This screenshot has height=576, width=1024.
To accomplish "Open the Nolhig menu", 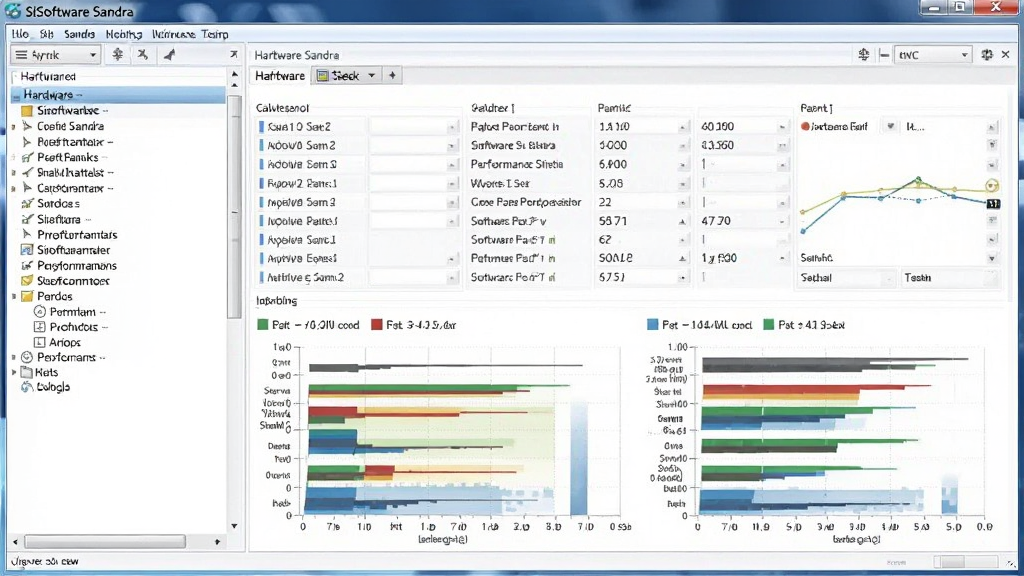I will point(124,34).
